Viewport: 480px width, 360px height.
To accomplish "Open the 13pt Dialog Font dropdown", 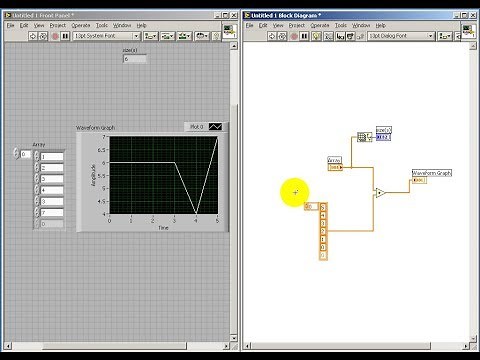I will [x=401, y=36].
